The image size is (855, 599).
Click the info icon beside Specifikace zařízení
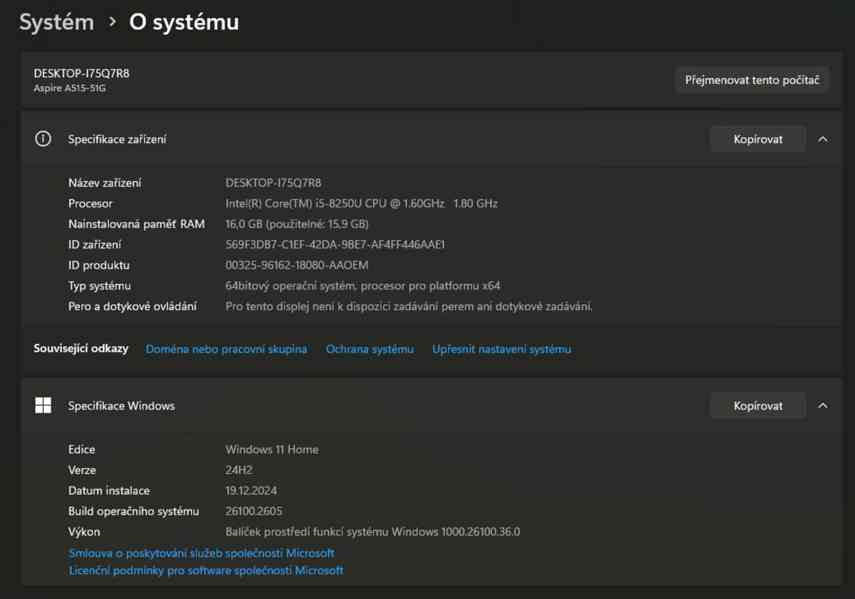(x=42, y=139)
